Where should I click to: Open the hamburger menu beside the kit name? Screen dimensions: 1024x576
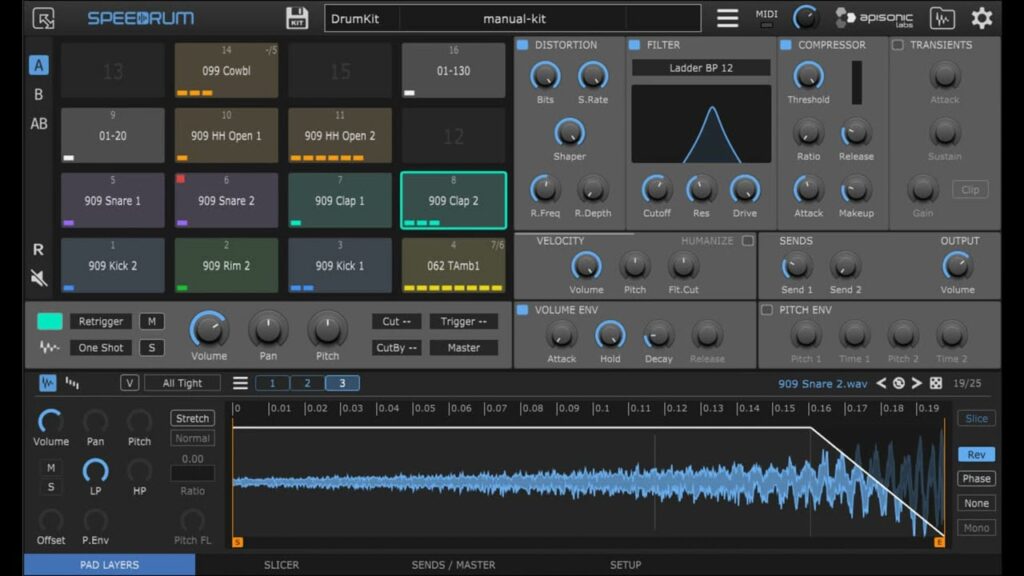point(728,18)
